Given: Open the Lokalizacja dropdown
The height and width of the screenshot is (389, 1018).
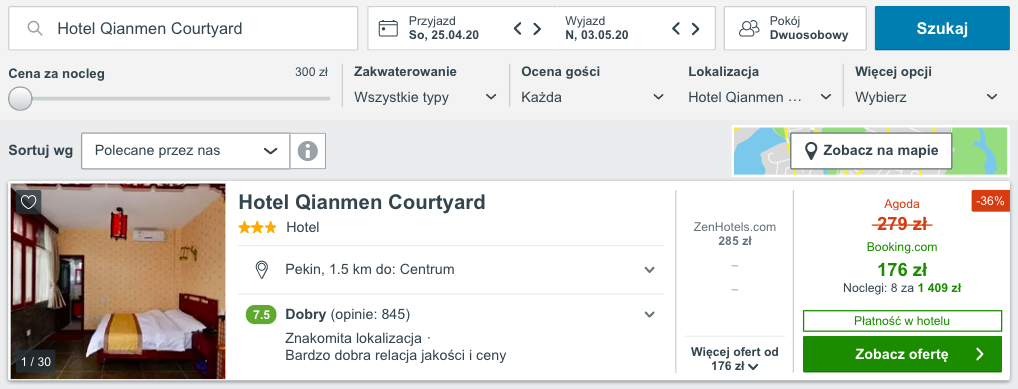Looking at the screenshot, I should pyautogui.click(x=760, y=97).
